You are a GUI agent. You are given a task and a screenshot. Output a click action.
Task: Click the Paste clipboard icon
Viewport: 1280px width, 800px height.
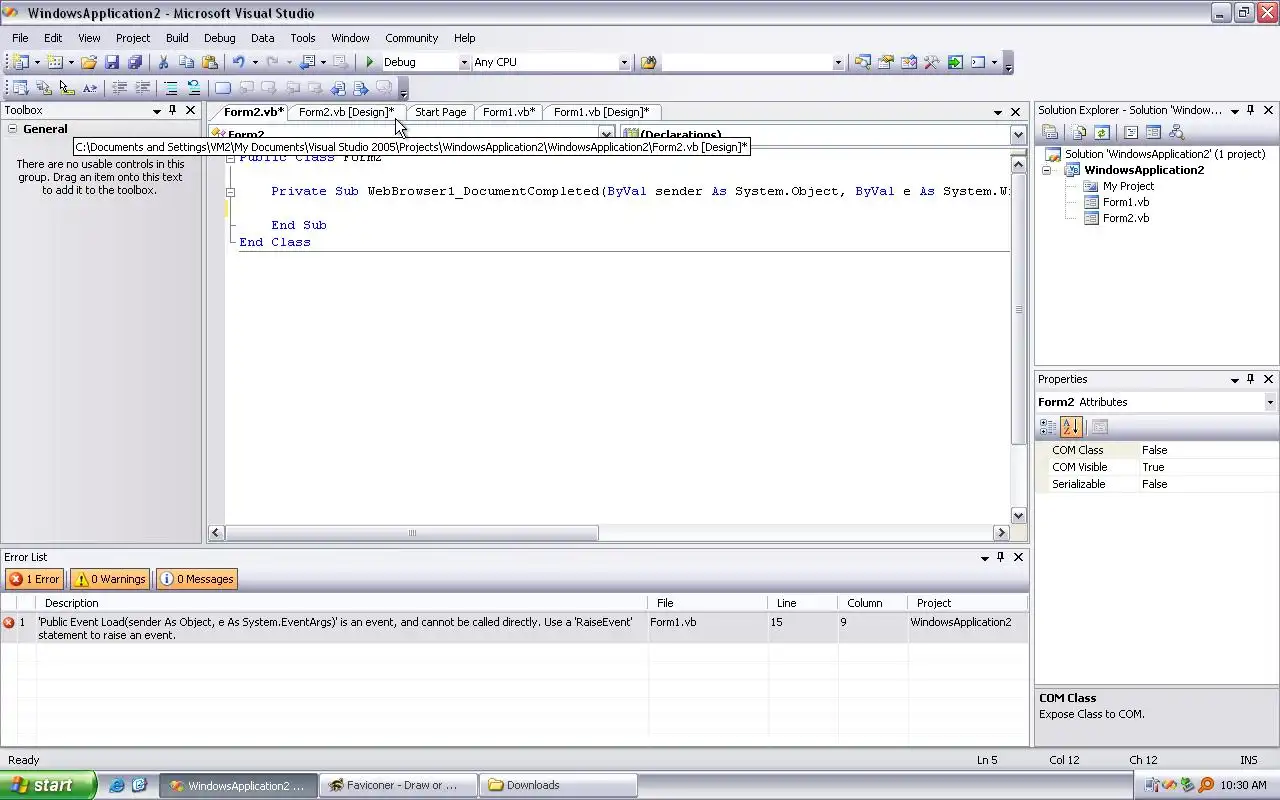(209, 62)
